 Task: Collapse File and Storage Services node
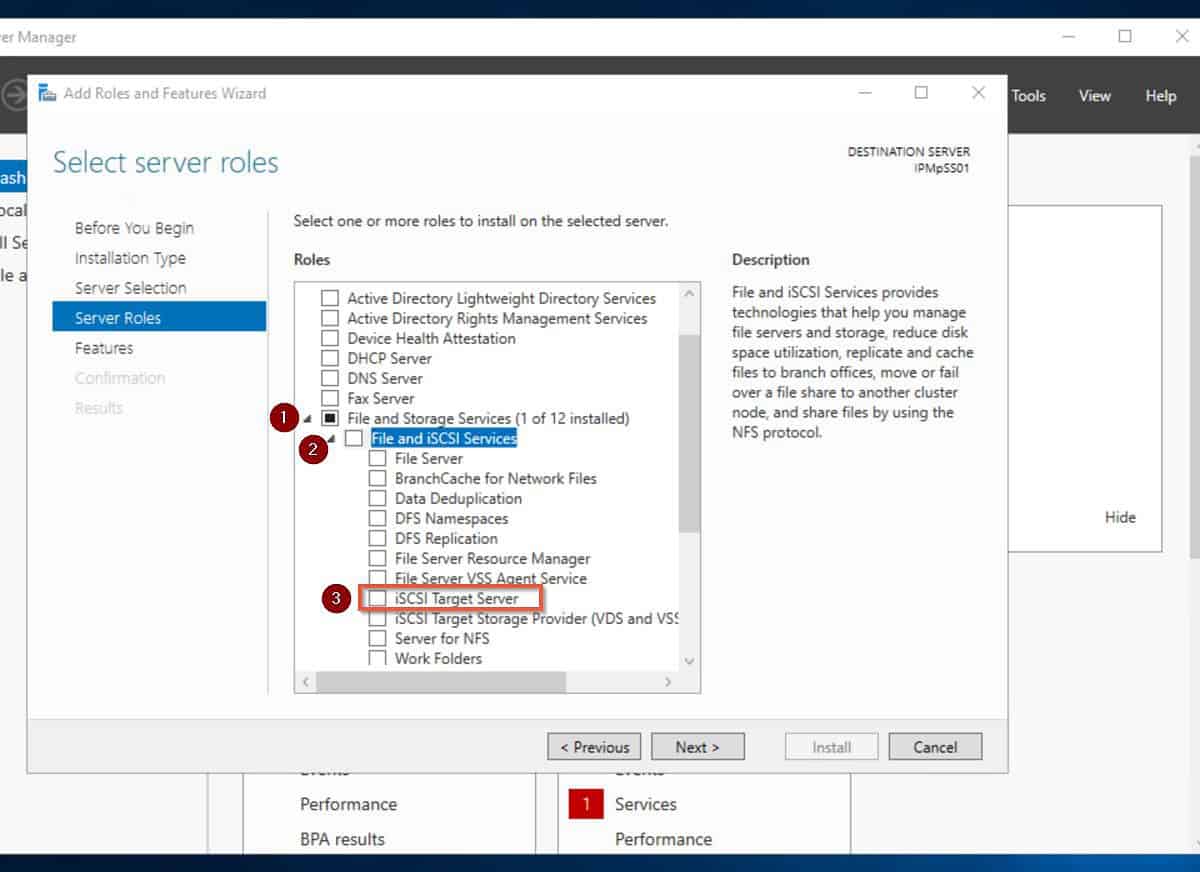point(308,419)
